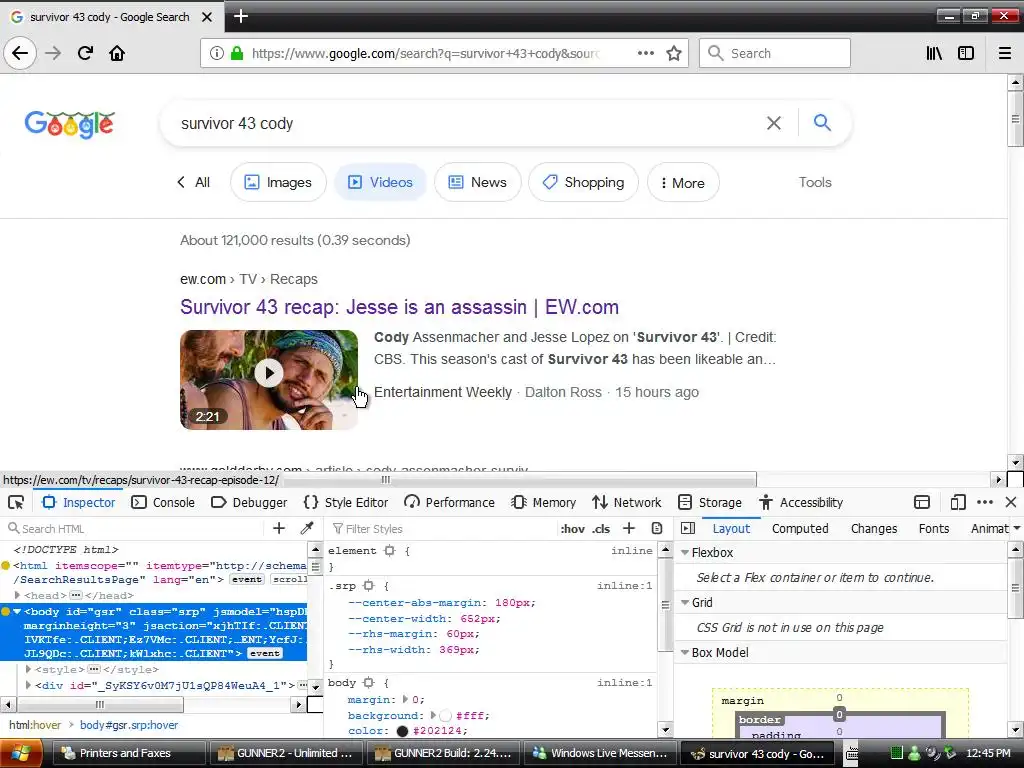1024x768 pixels.
Task: Expand the div _SyKSY6v0M7jU1sQP84WeuA4_1 node
Action: [x=28, y=685]
